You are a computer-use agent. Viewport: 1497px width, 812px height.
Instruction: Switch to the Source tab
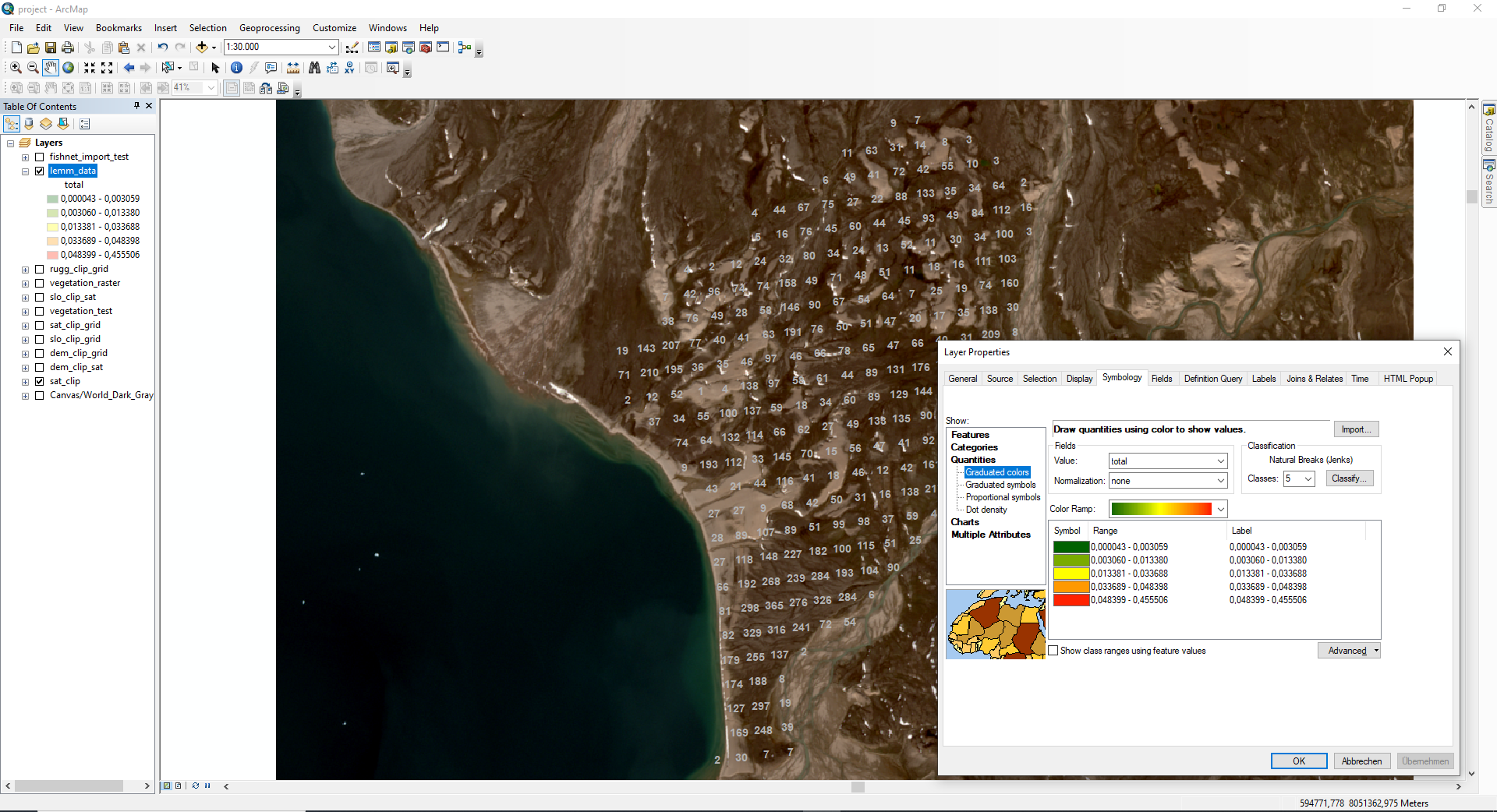pos(1000,379)
